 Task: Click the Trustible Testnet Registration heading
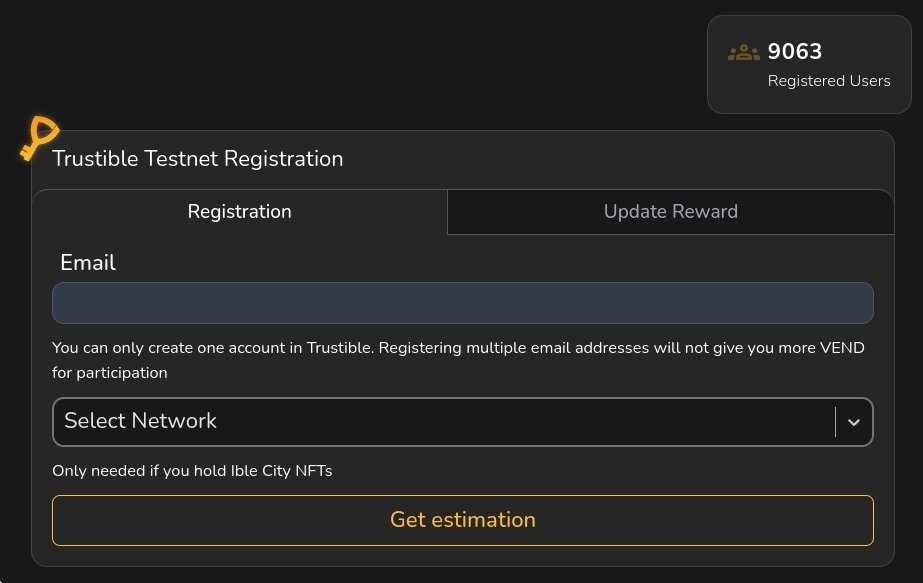coord(198,159)
